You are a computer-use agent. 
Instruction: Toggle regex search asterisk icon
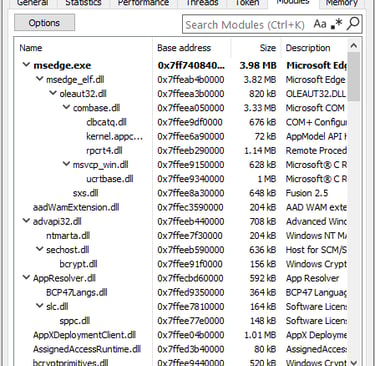pyautogui.click(x=336, y=24)
